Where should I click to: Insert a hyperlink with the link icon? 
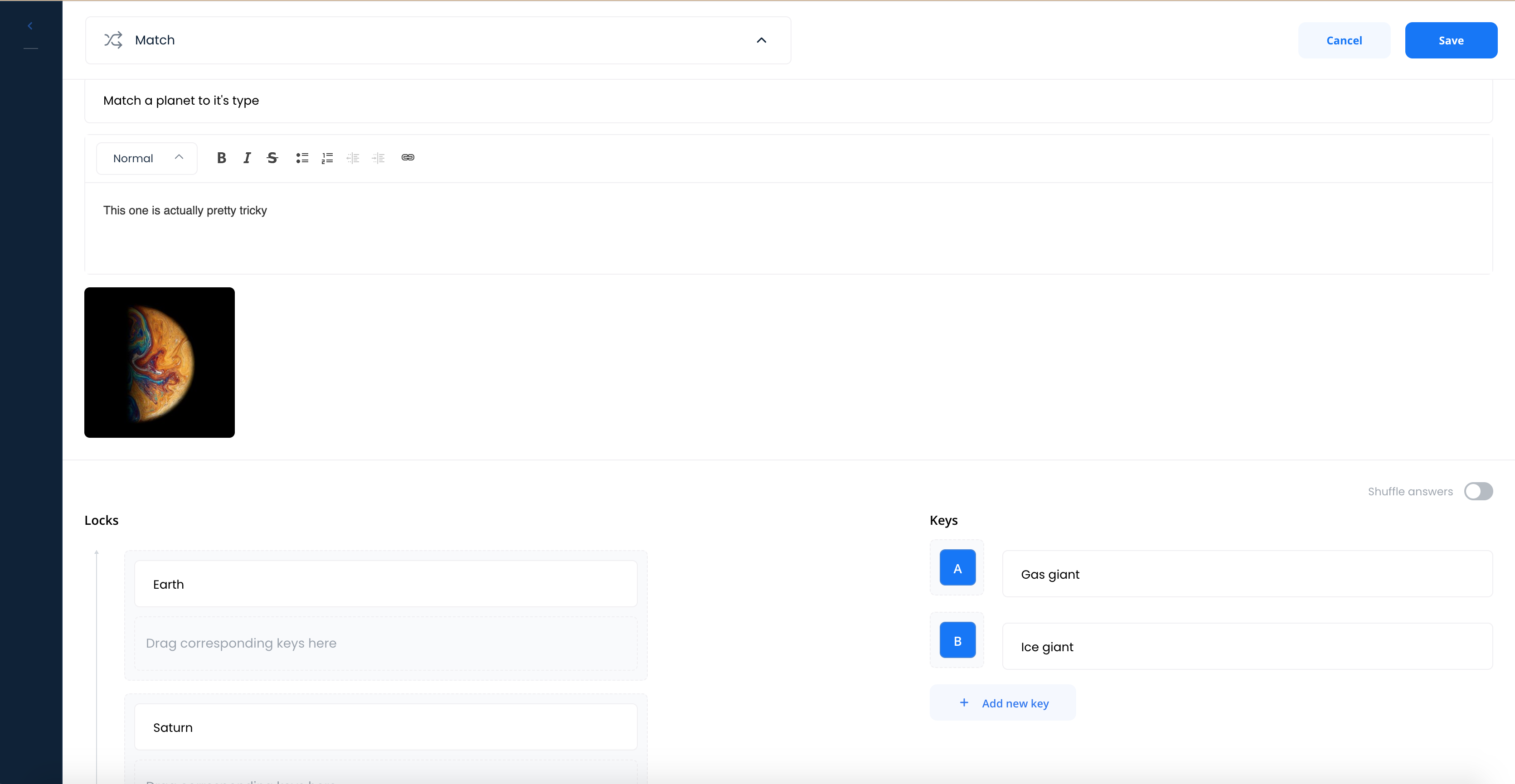(408, 157)
